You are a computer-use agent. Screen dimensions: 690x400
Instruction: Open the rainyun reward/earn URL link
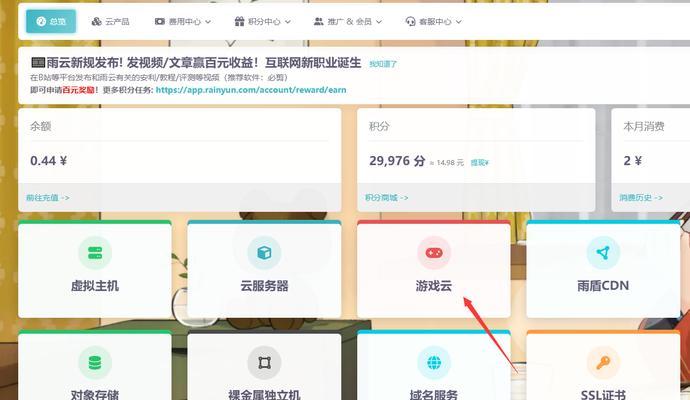tap(251, 90)
